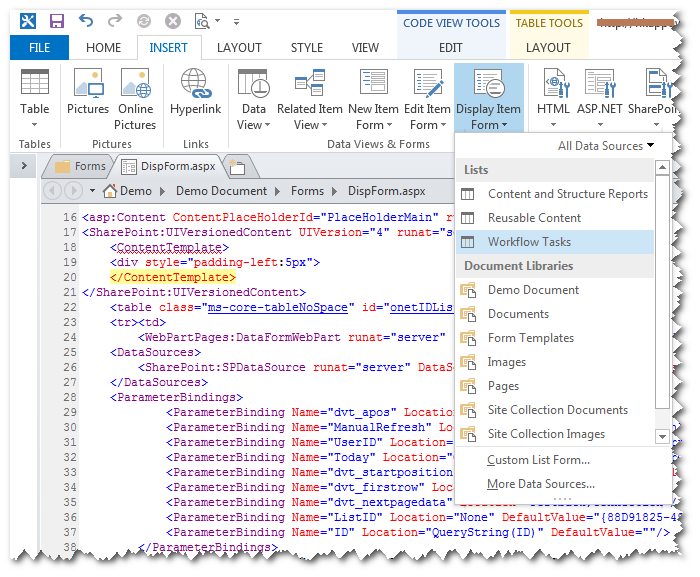This screenshot has width=700, height=577.
Task: Choose Site Collection Documents library
Action: coord(555,410)
